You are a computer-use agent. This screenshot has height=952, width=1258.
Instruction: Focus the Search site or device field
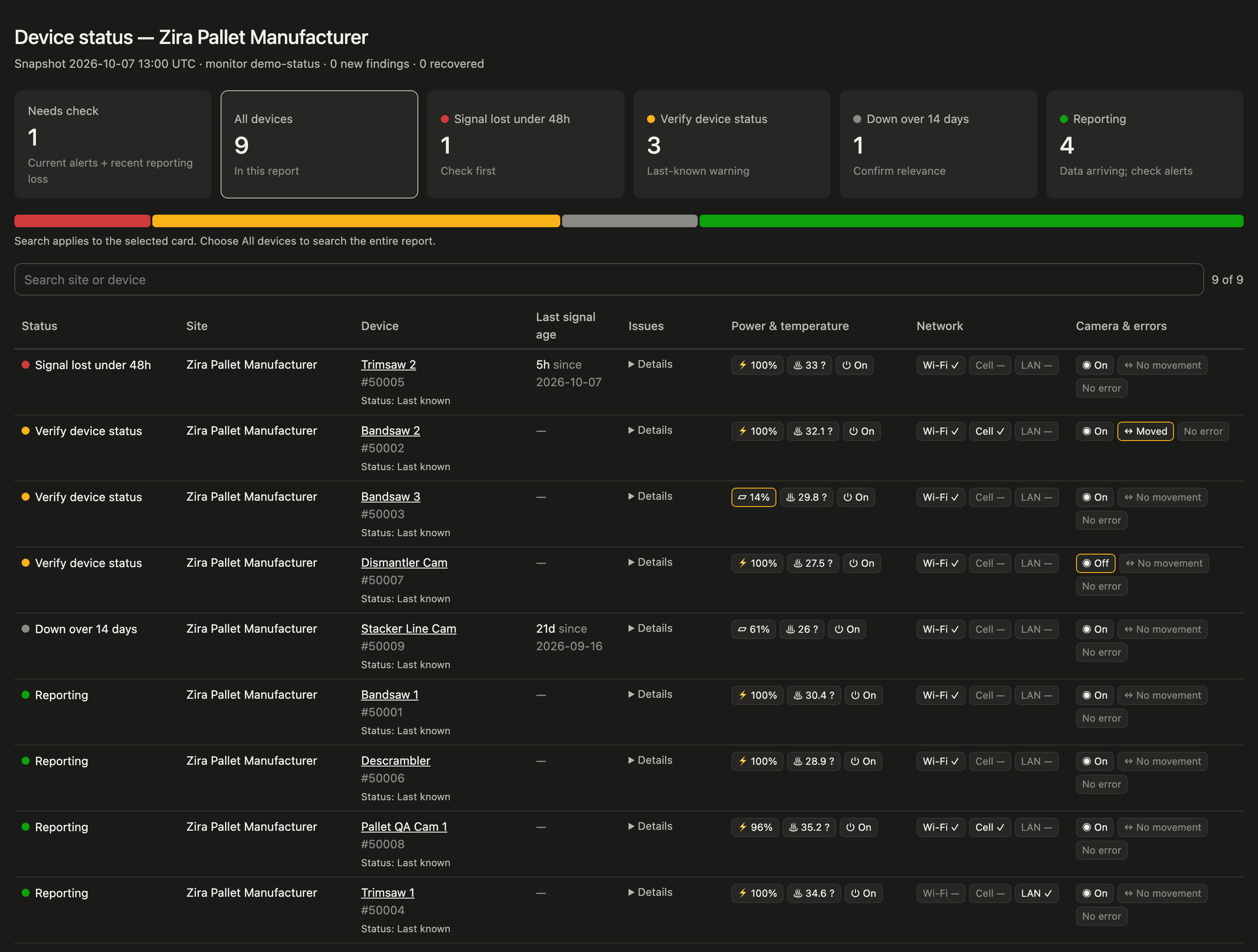coord(608,280)
